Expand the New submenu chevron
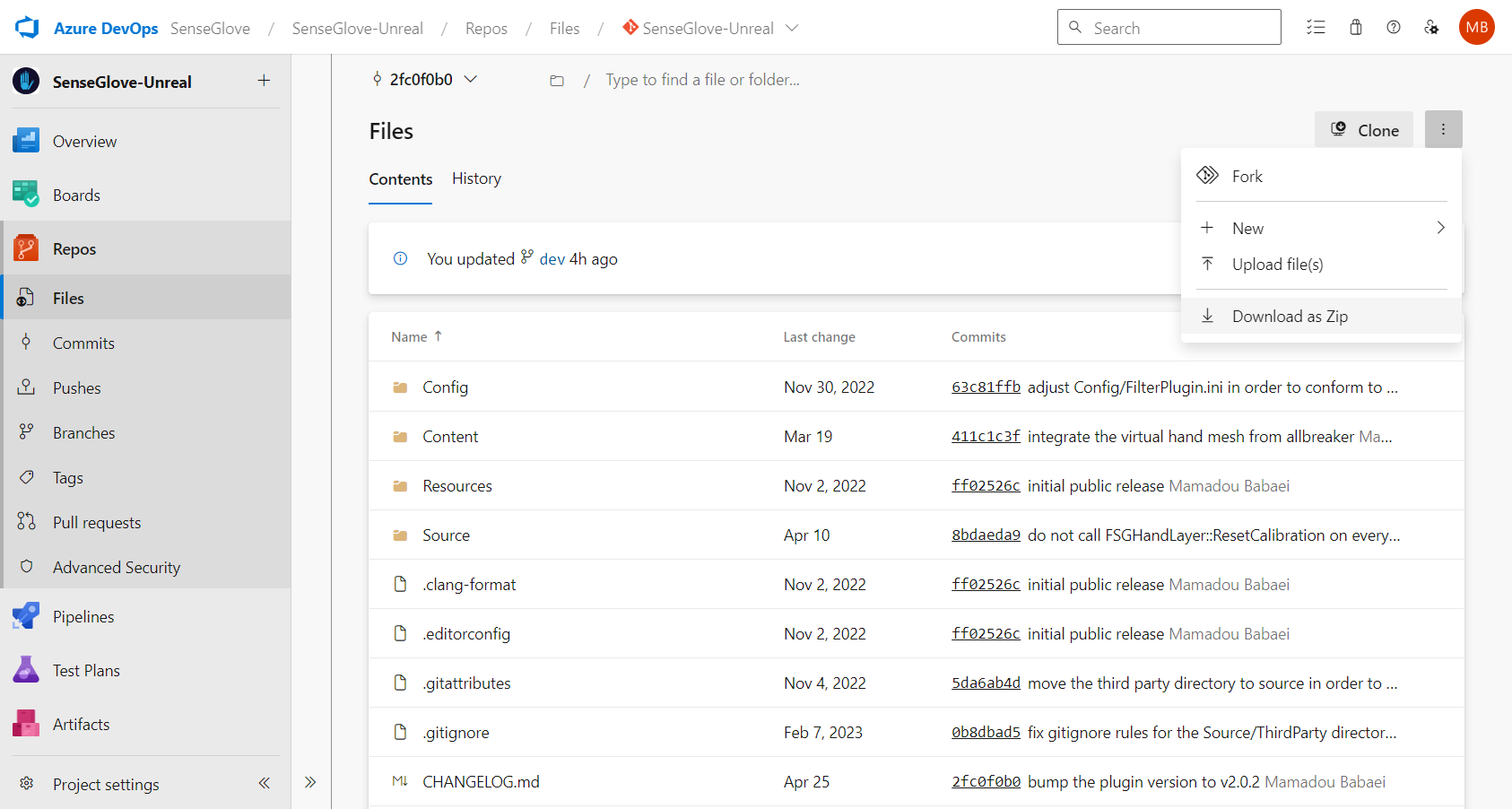The height and width of the screenshot is (809, 1512). (x=1440, y=227)
